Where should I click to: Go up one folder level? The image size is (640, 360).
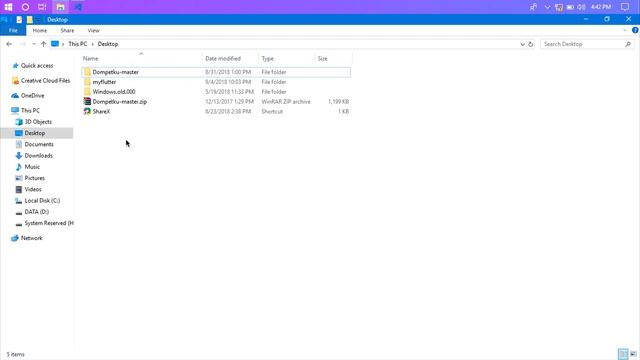(x=43, y=44)
